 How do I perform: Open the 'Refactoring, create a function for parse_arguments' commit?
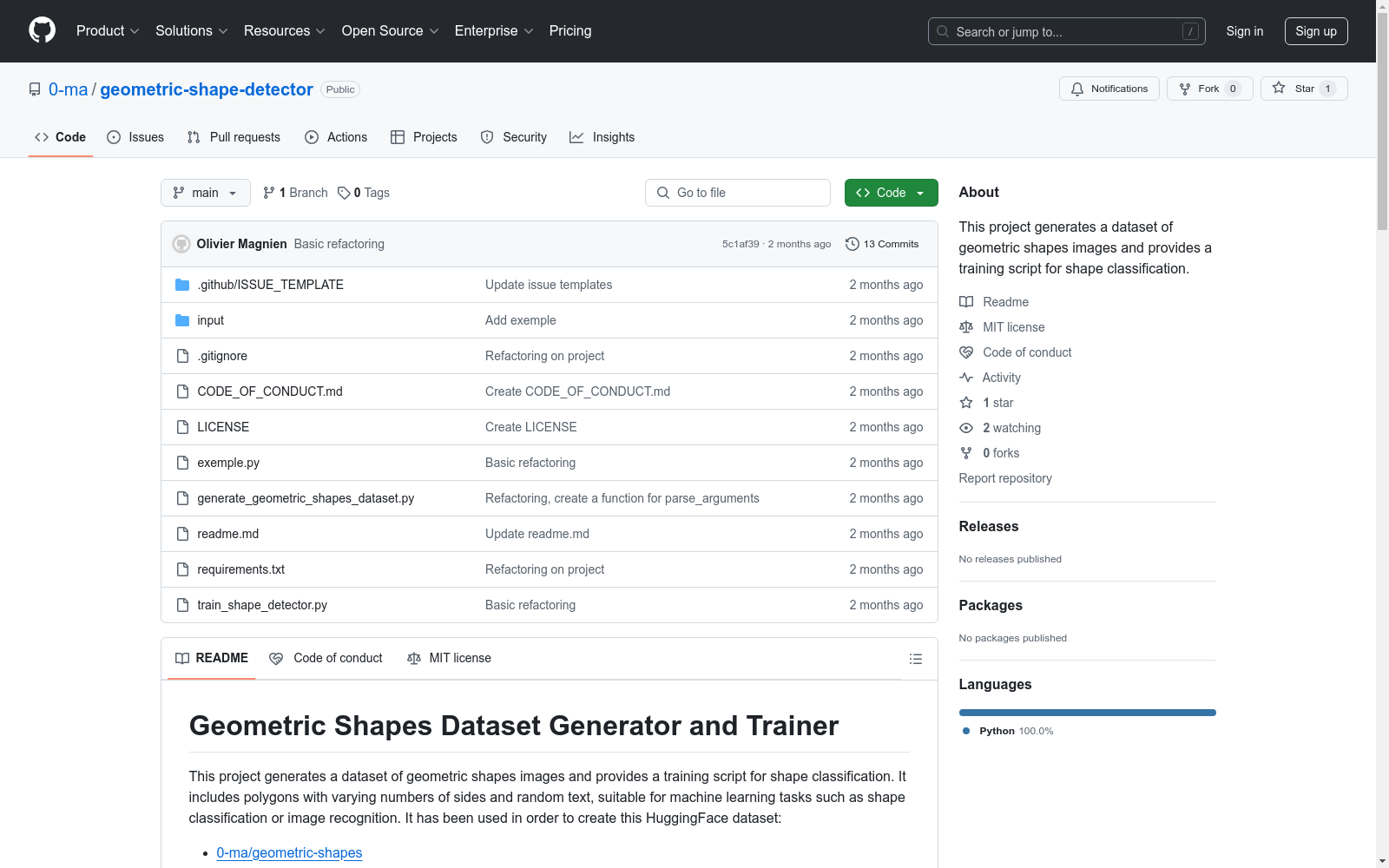[622, 498]
